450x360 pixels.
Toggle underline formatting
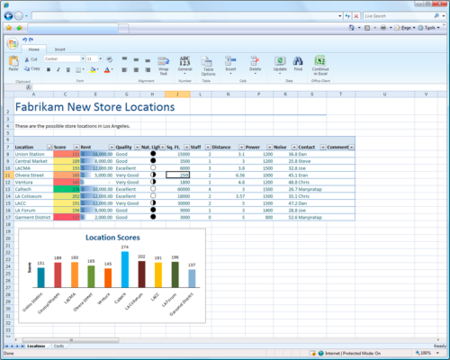click(68, 70)
